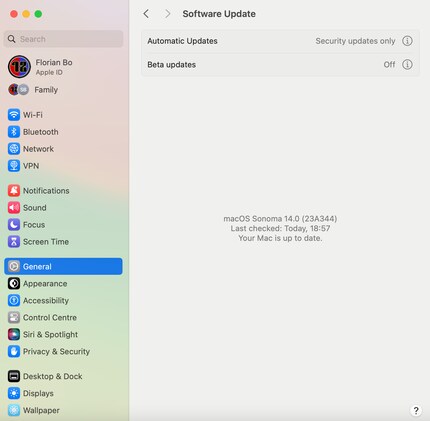Select Bluetooth label in sidebar
The height and width of the screenshot is (421, 430).
pyautogui.click(x=41, y=132)
